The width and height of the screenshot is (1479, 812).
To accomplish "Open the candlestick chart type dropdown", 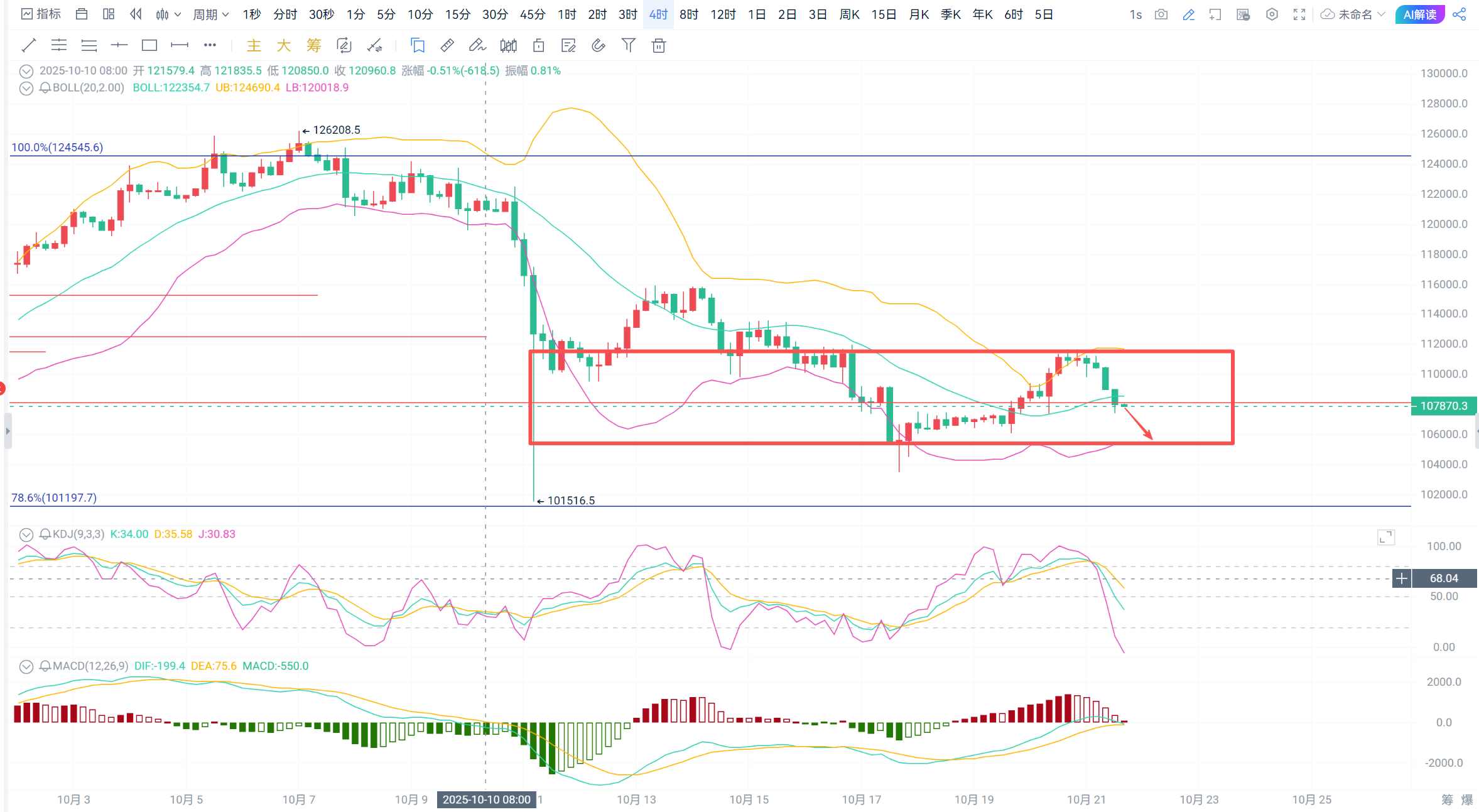I will click(x=168, y=14).
